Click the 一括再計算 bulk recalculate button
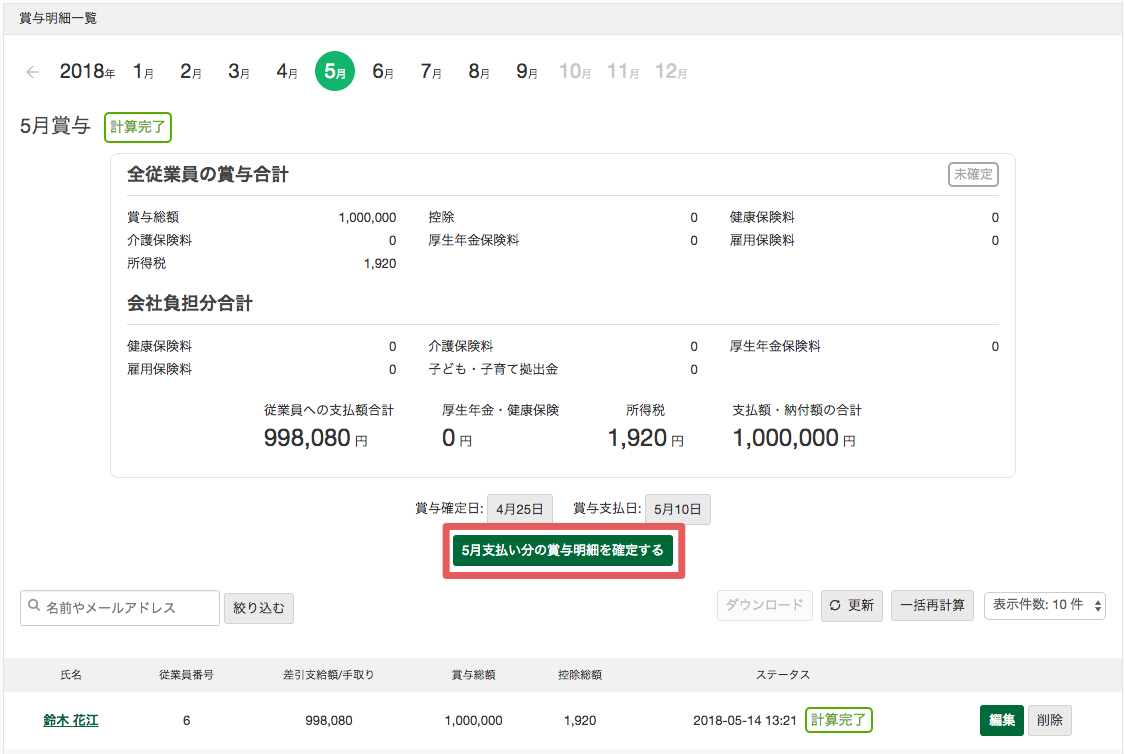 click(932, 605)
